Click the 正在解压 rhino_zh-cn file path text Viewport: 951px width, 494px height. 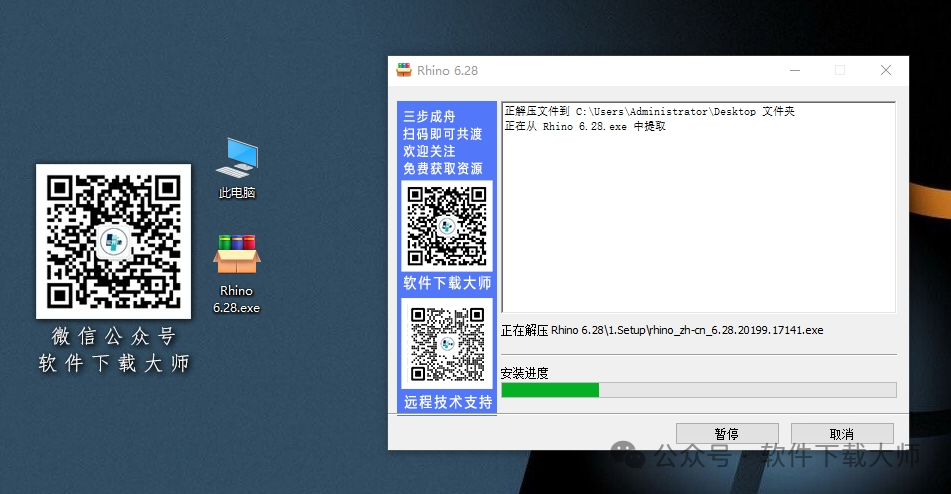[x=662, y=330]
